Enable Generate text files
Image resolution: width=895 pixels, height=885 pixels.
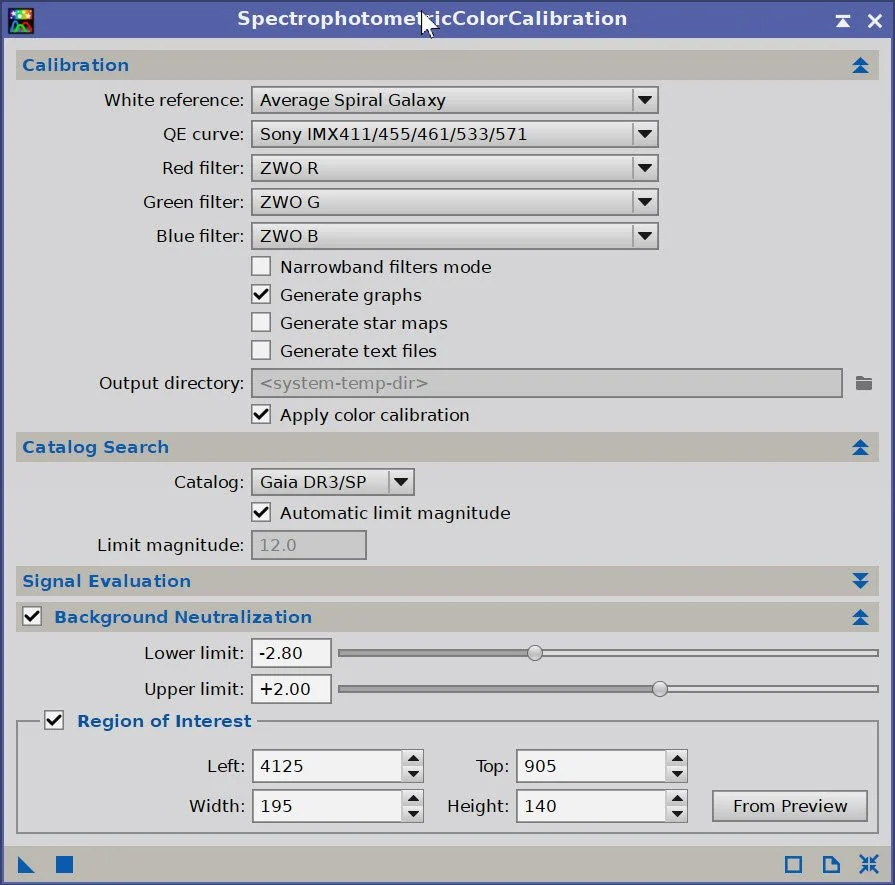[261, 351]
